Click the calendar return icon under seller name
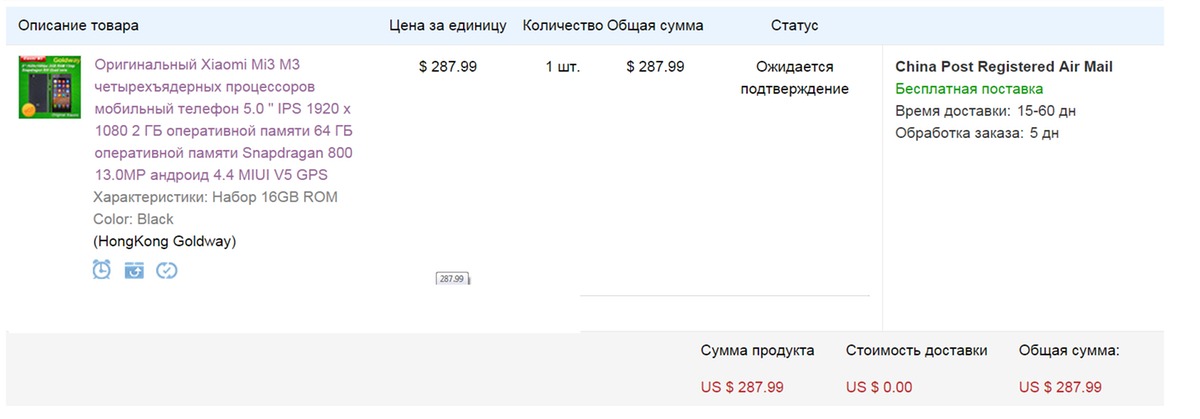This screenshot has width=1200, height=419. [134, 270]
